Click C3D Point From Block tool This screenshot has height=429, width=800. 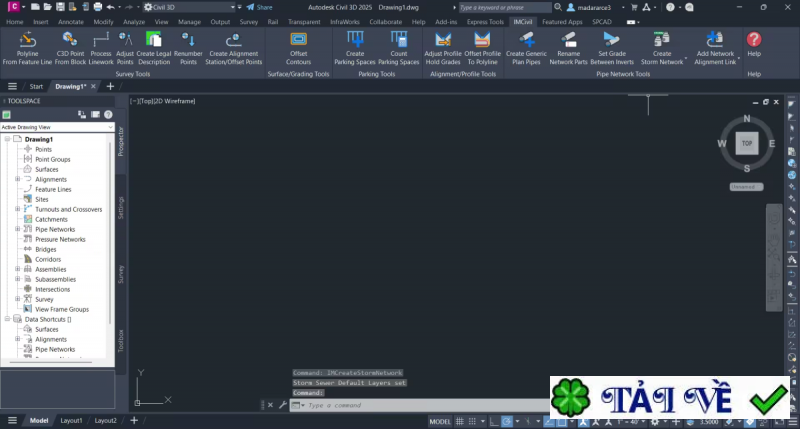pos(70,48)
